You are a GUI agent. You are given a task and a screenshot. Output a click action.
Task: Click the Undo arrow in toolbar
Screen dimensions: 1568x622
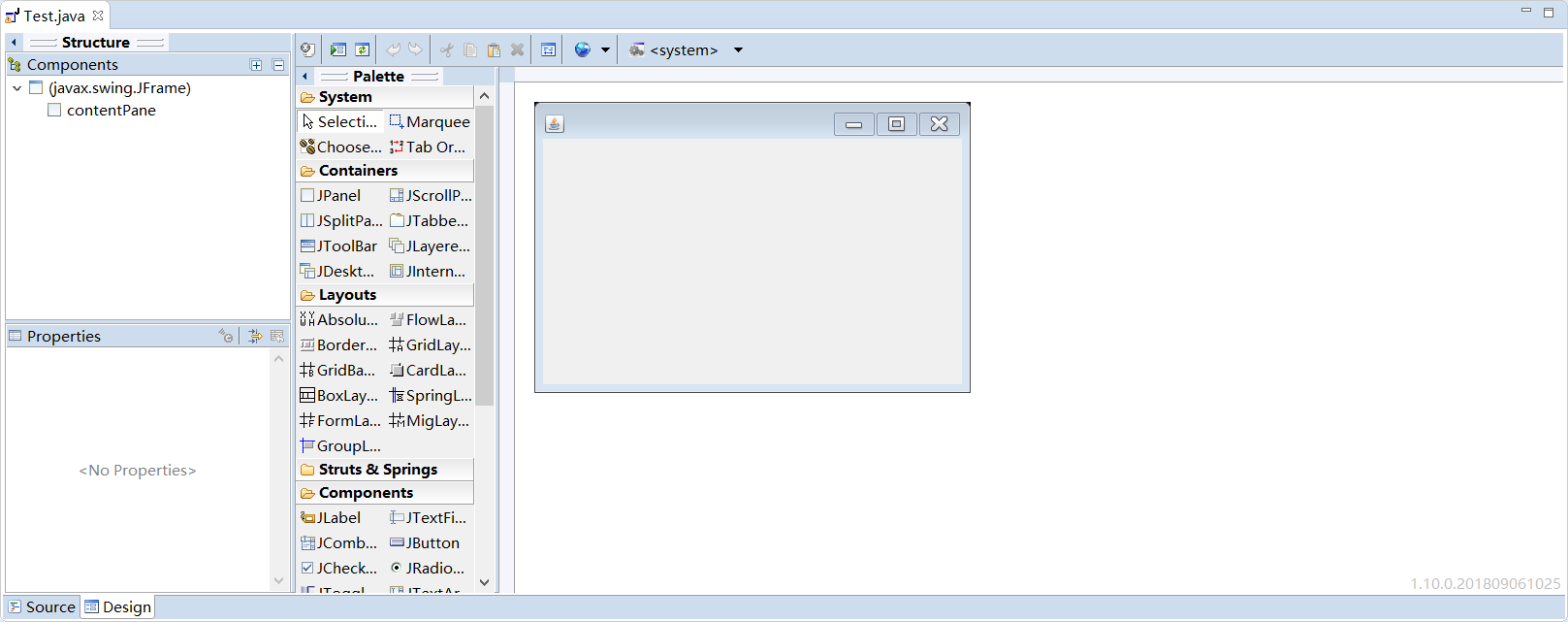(x=393, y=49)
